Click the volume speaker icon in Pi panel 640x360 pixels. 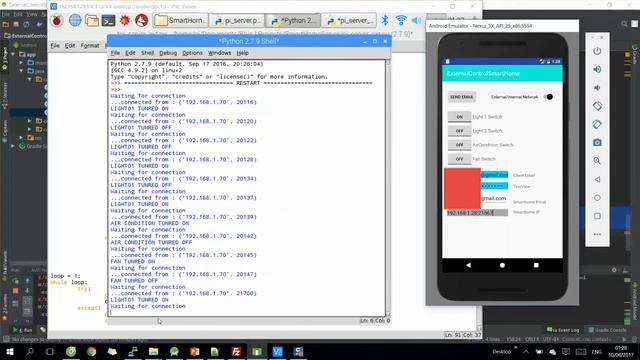[x=416, y=20]
